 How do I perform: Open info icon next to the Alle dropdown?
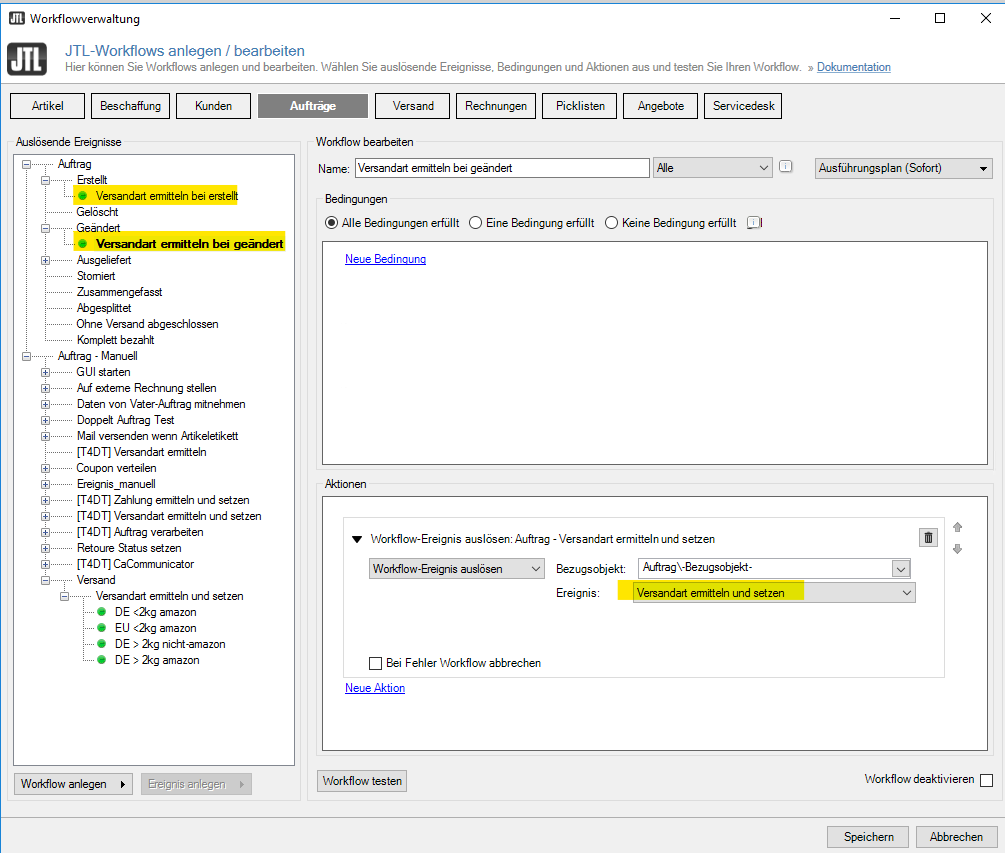(x=785, y=167)
